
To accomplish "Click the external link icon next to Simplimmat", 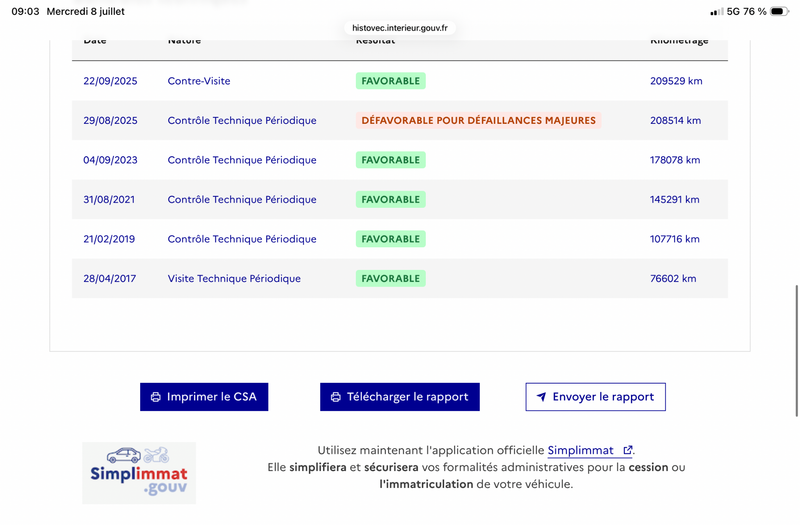I will coord(628,450).
